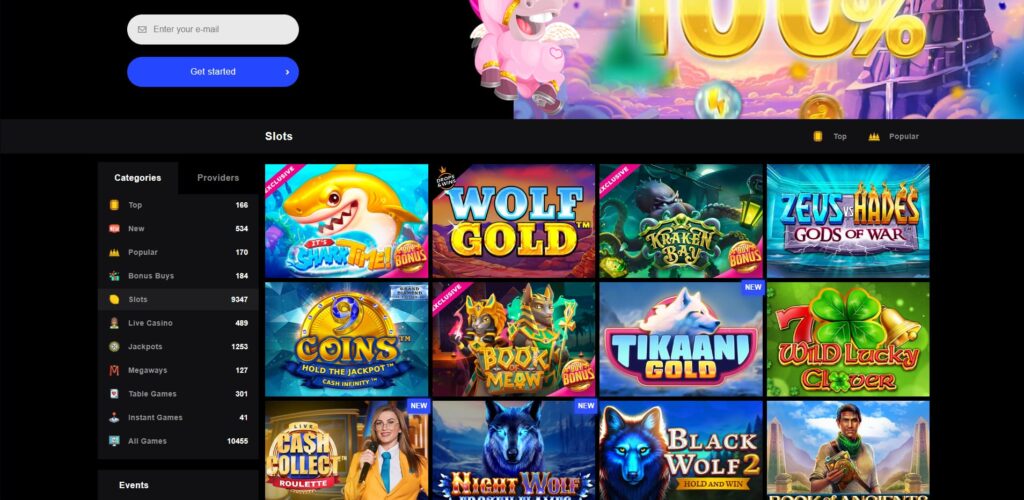Click the Popular crown icon in sidebar
1024x500 pixels.
[114, 253]
